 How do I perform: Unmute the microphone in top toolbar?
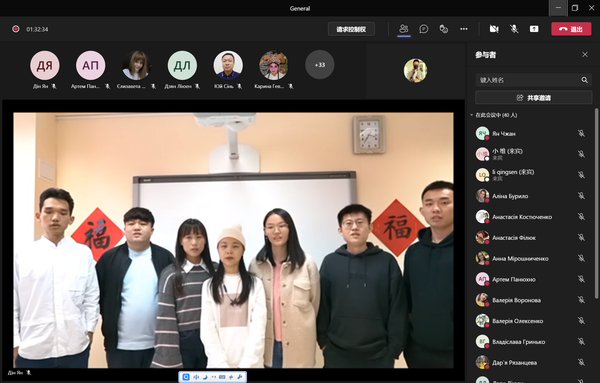pyautogui.click(x=514, y=29)
